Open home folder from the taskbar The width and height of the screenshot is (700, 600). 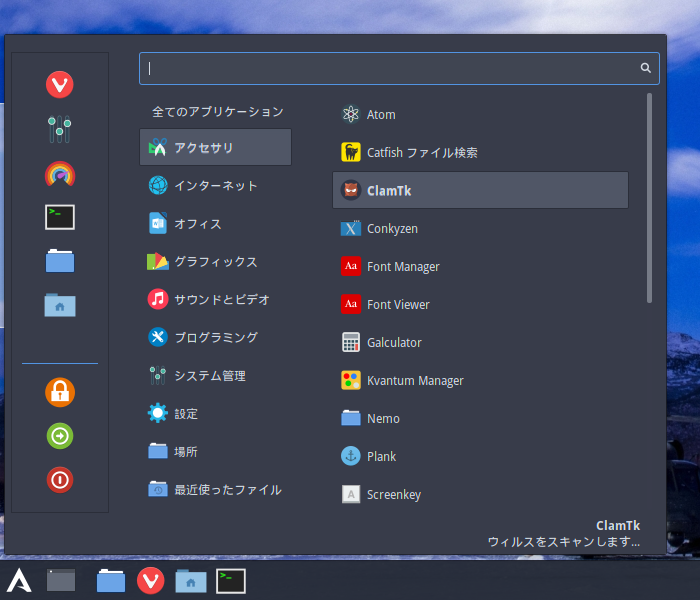pos(191,581)
